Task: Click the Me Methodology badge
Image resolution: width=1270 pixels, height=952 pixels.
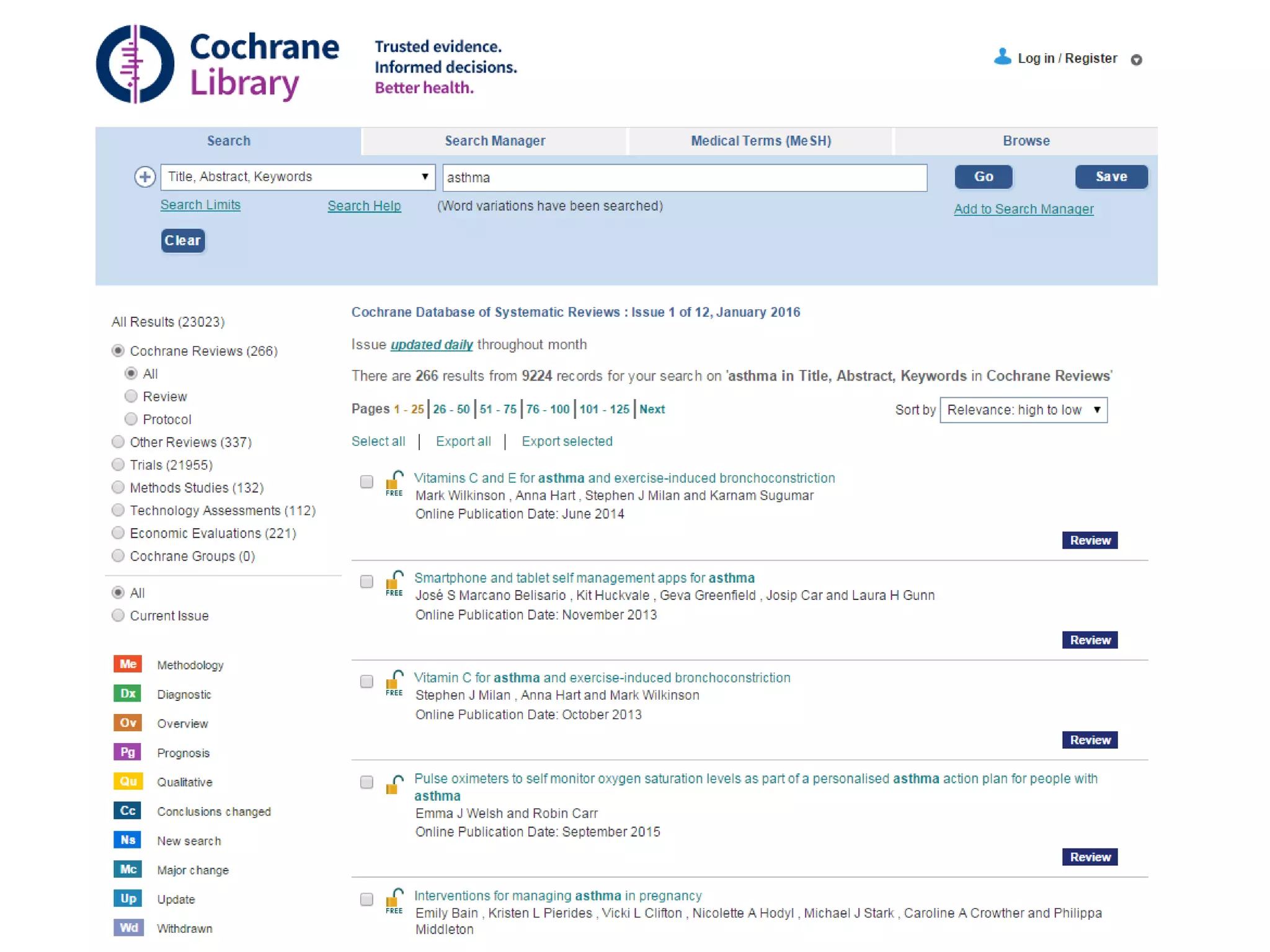Action: pyautogui.click(x=128, y=664)
